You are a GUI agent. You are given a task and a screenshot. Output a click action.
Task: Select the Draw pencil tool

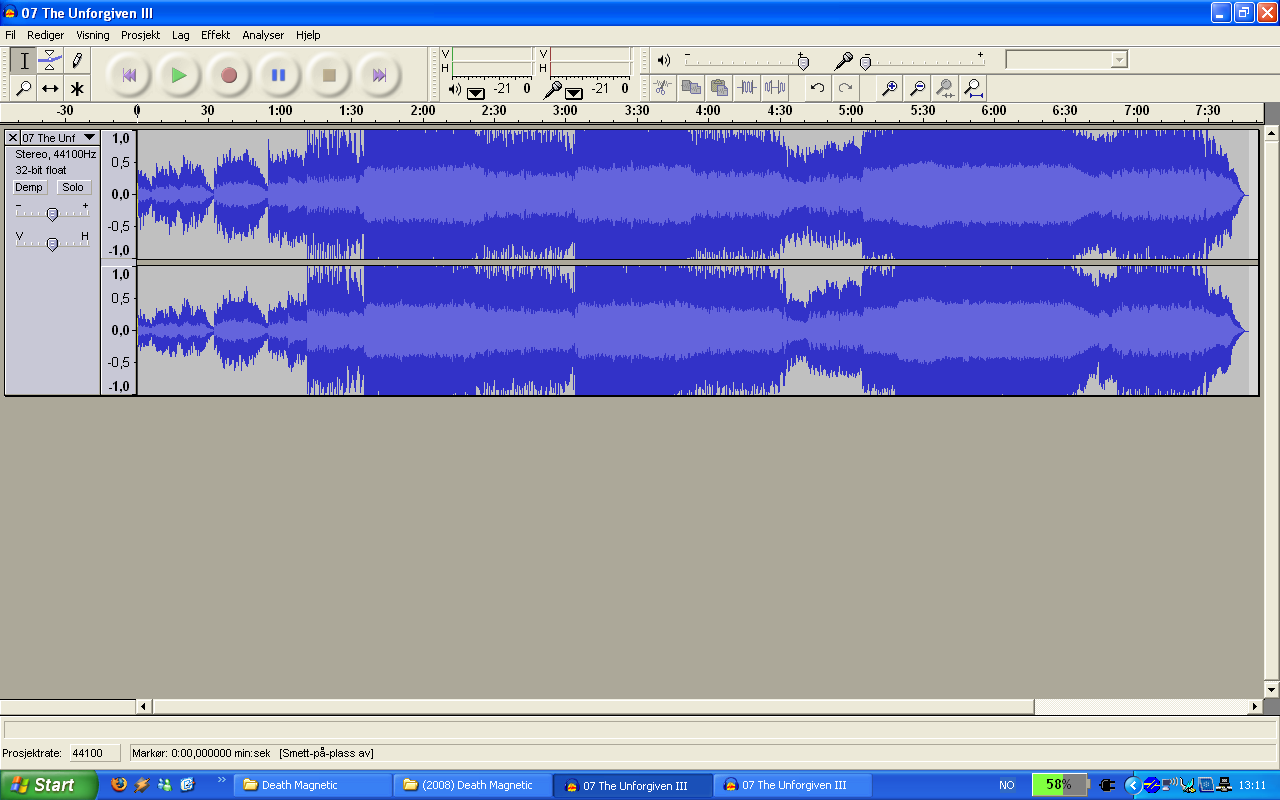coord(77,61)
